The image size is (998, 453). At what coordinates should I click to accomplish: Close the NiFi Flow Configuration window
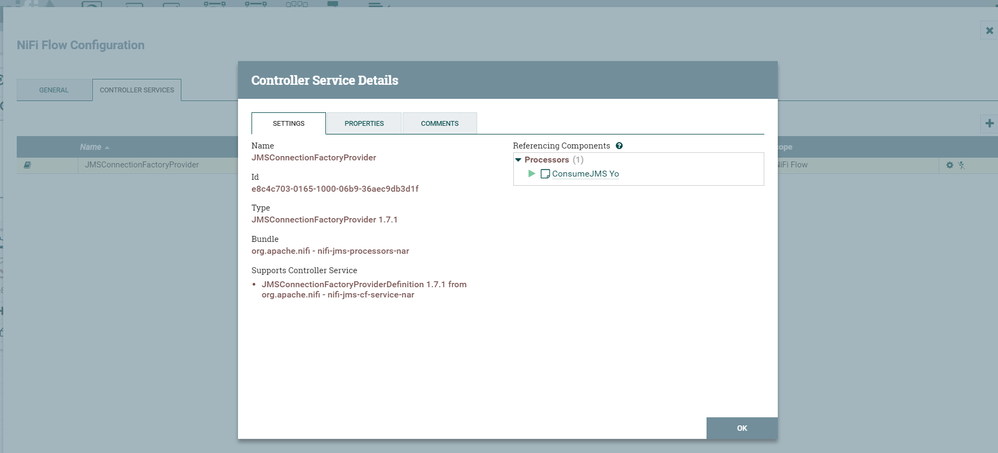[989, 30]
